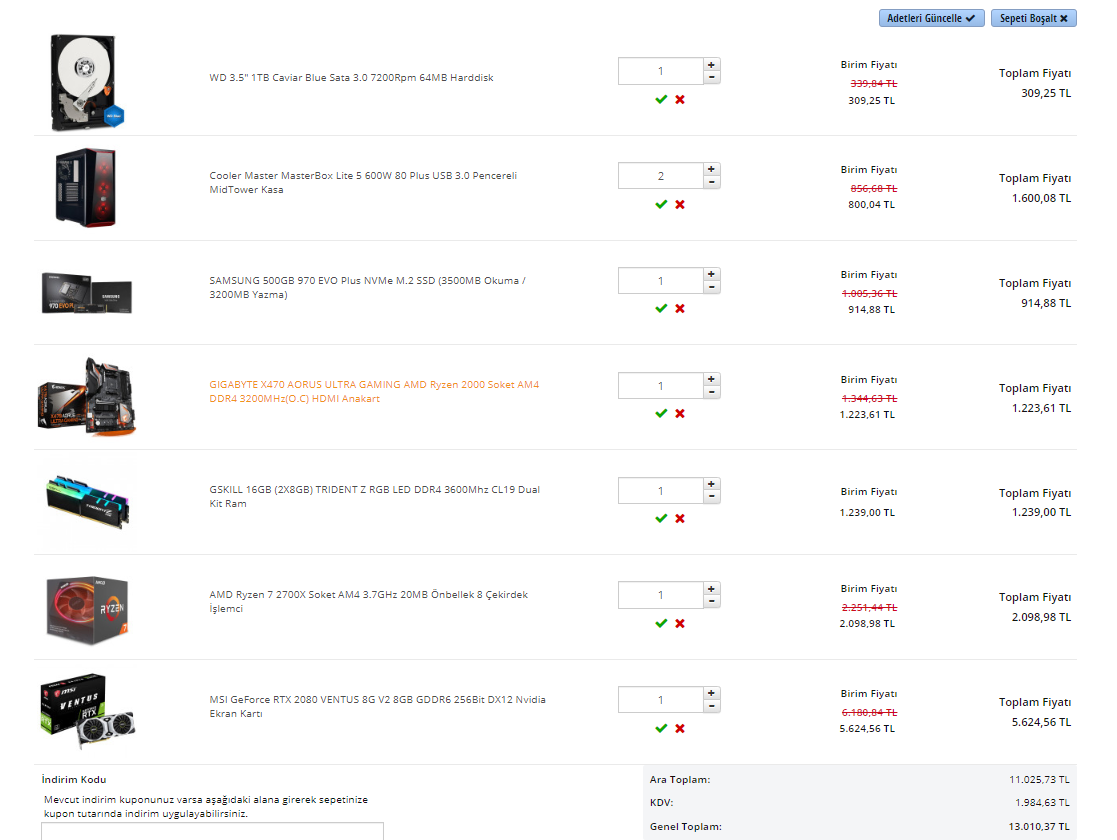
Task: Decrease quantity of WD Caviar Blue harddisk
Action: pos(711,77)
